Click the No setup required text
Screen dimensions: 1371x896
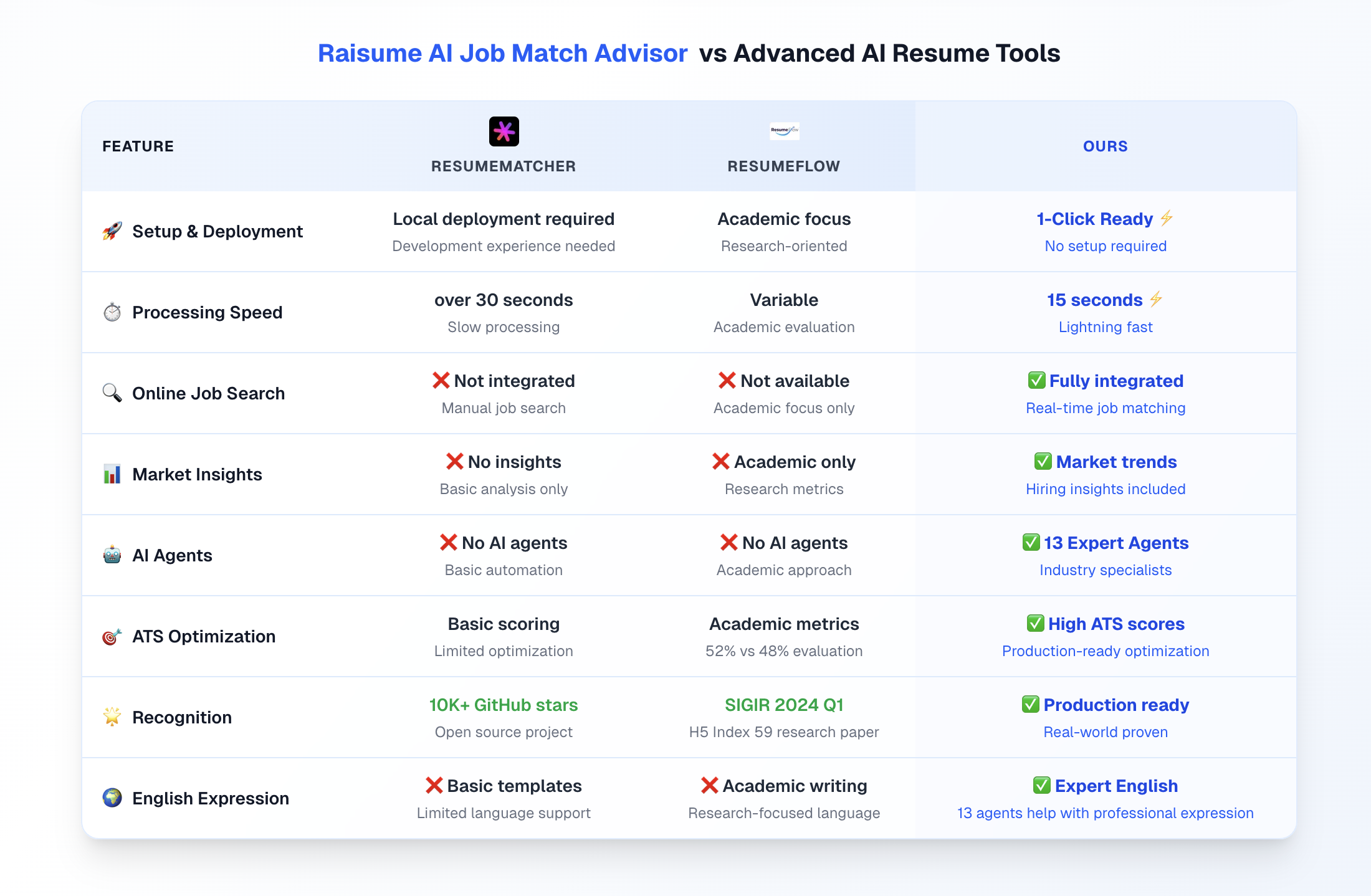[1106, 246]
